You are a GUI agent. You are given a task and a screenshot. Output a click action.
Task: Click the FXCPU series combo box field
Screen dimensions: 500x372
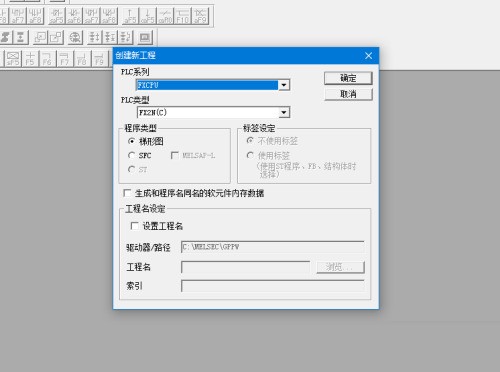[x=213, y=85]
